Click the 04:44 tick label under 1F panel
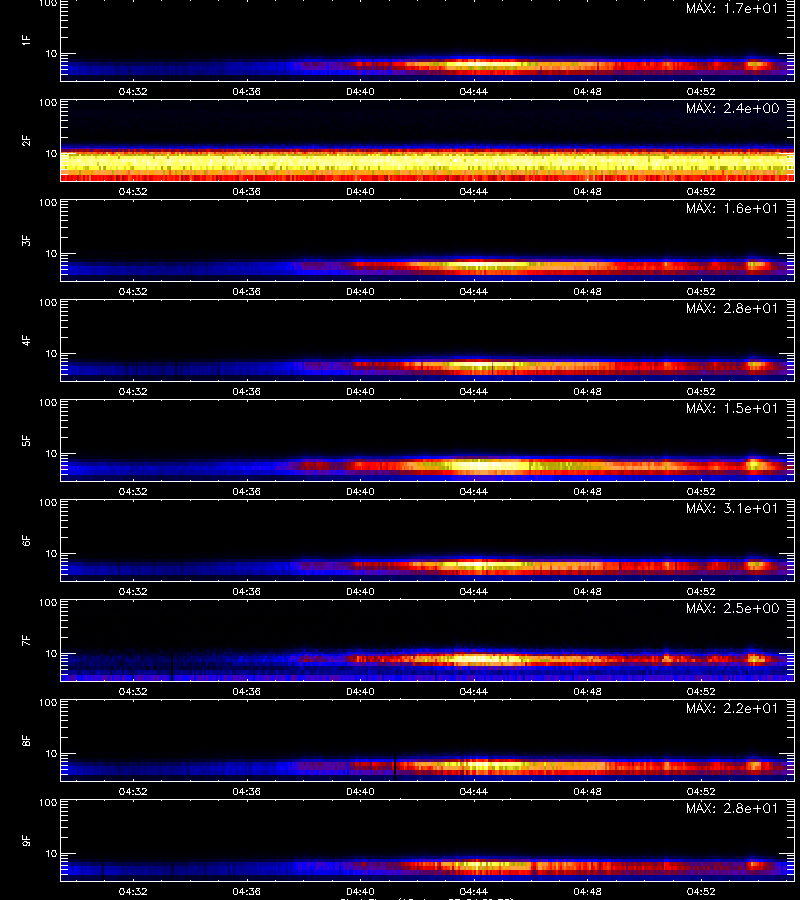The width and height of the screenshot is (800, 900). click(x=473, y=91)
